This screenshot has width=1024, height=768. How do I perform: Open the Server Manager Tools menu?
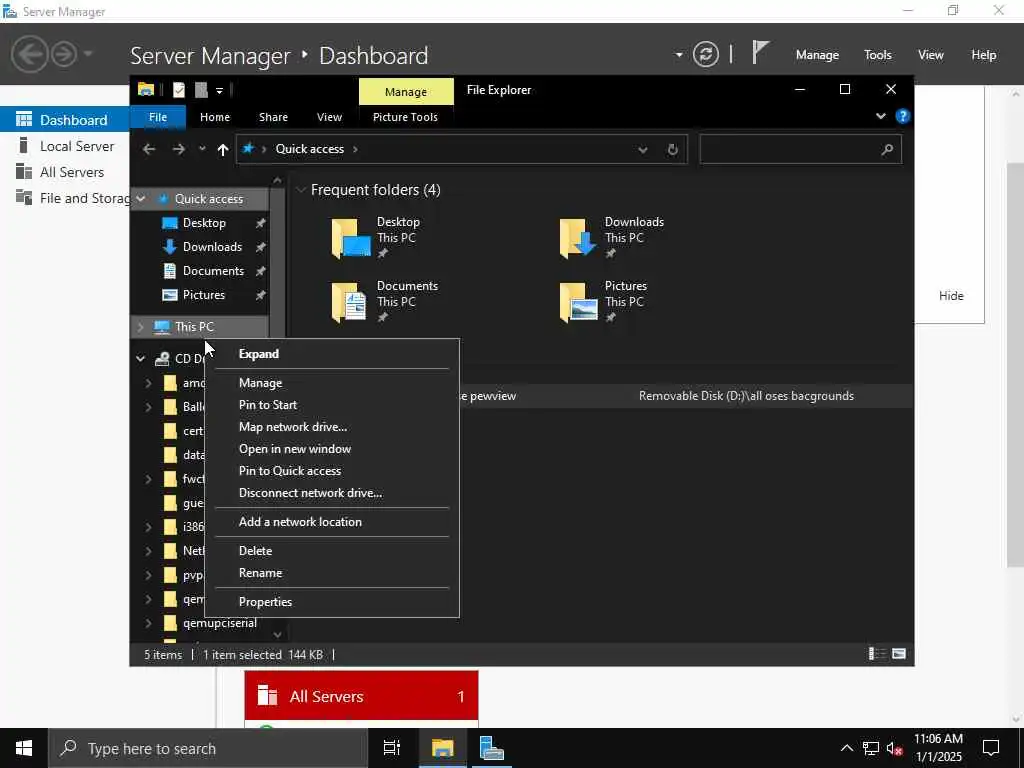point(877,55)
